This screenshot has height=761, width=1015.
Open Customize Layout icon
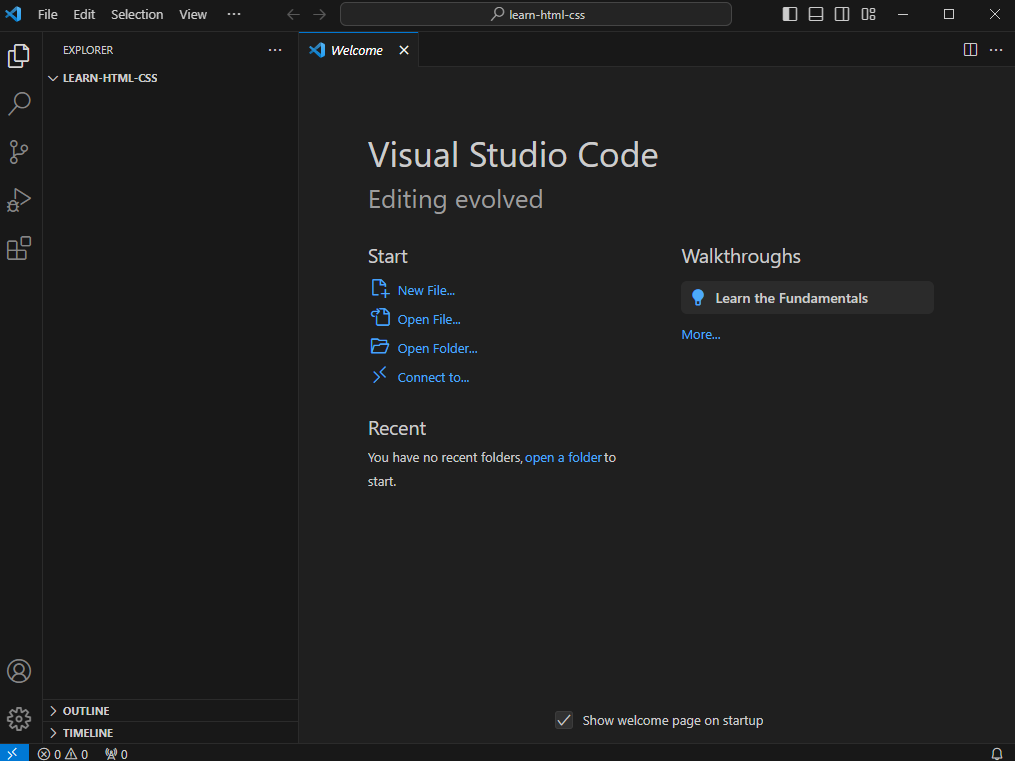(x=869, y=14)
